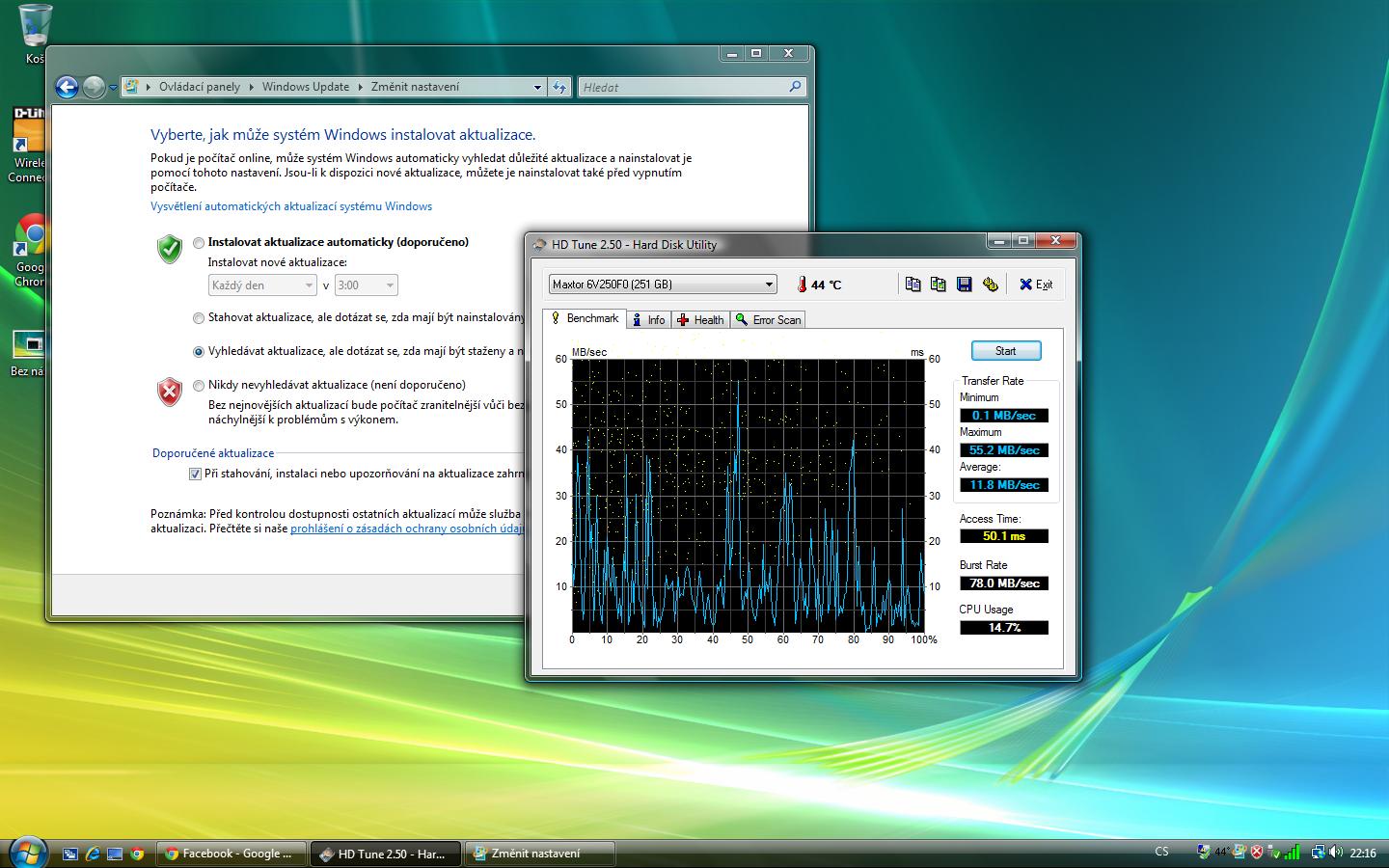The width and height of the screenshot is (1389, 868).
Task: Select Vyhledávat aktualizace radio option
Action: [199, 351]
